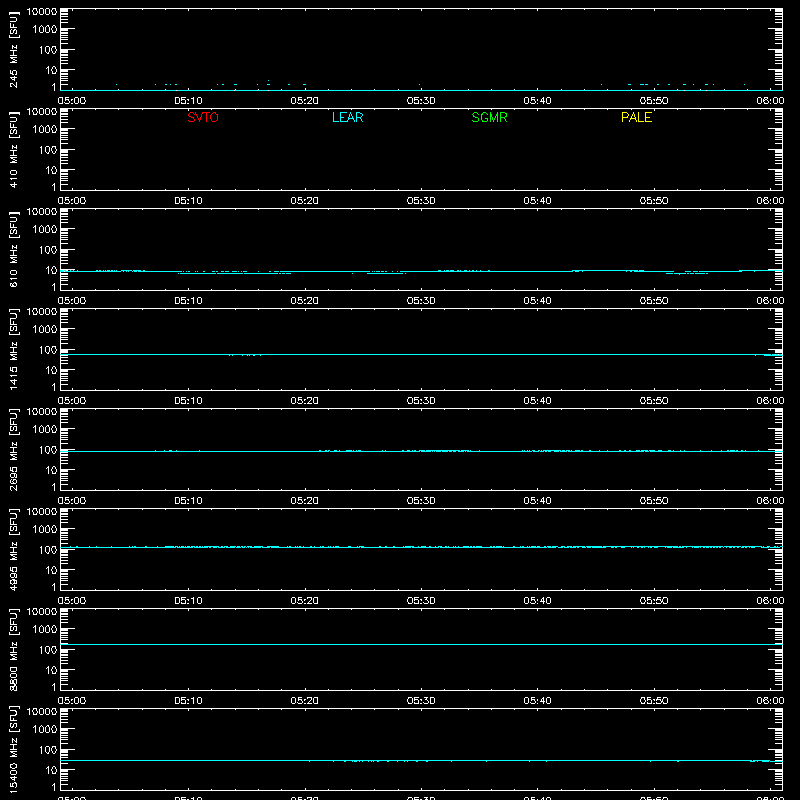This screenshot has width=800, height=800.
Task: Click the 06:00 time label under 1415 MHz plot
Action: click(x=770, y=401)
